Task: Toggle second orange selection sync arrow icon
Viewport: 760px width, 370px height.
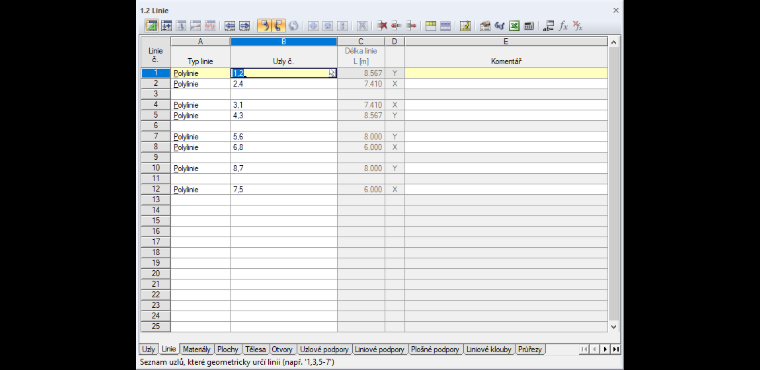Action: click(x=278, y=26)
